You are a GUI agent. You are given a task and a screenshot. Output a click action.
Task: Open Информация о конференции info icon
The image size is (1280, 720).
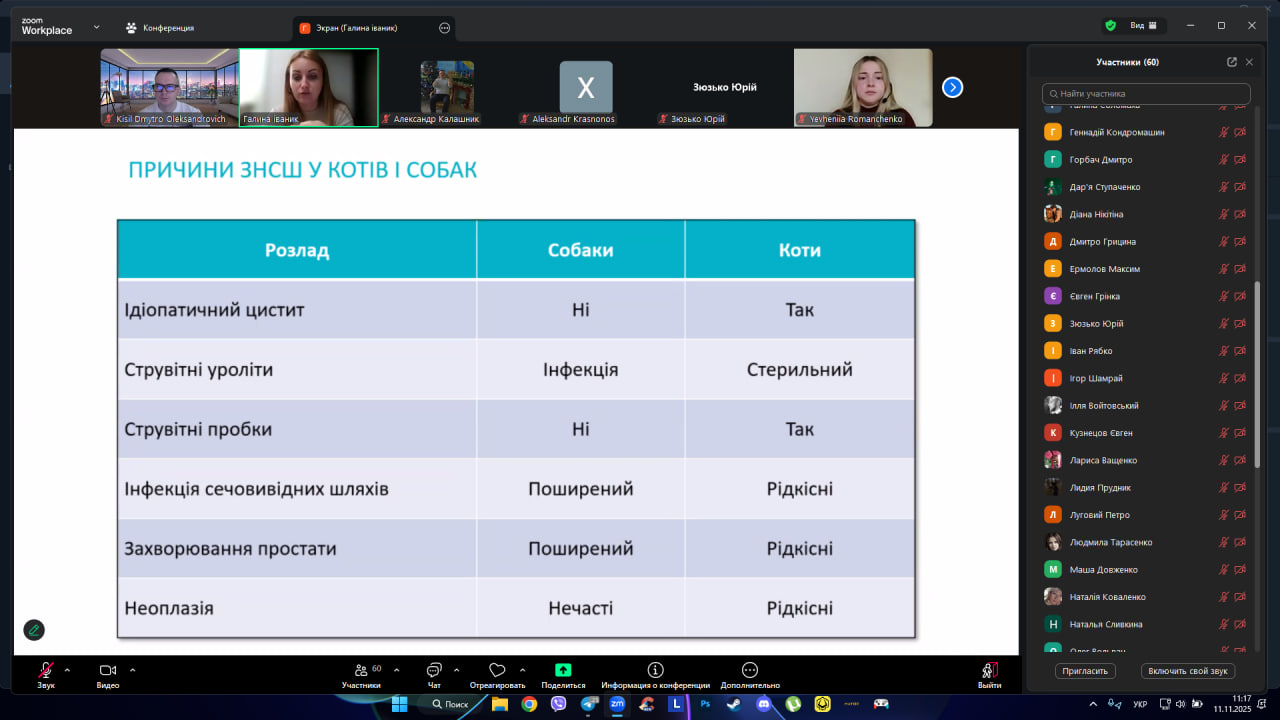pos(655,670)
